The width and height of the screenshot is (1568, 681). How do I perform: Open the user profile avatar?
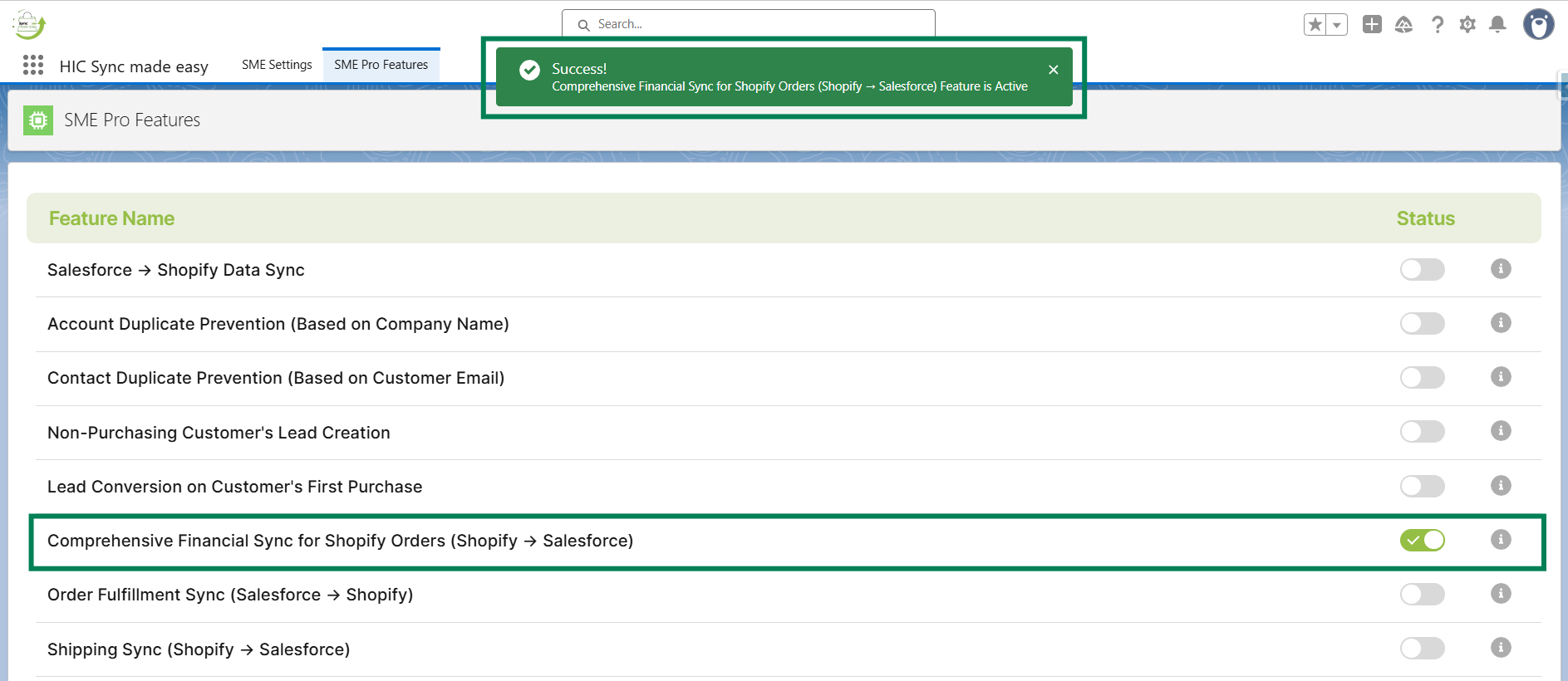click(x=1538, y=25)
